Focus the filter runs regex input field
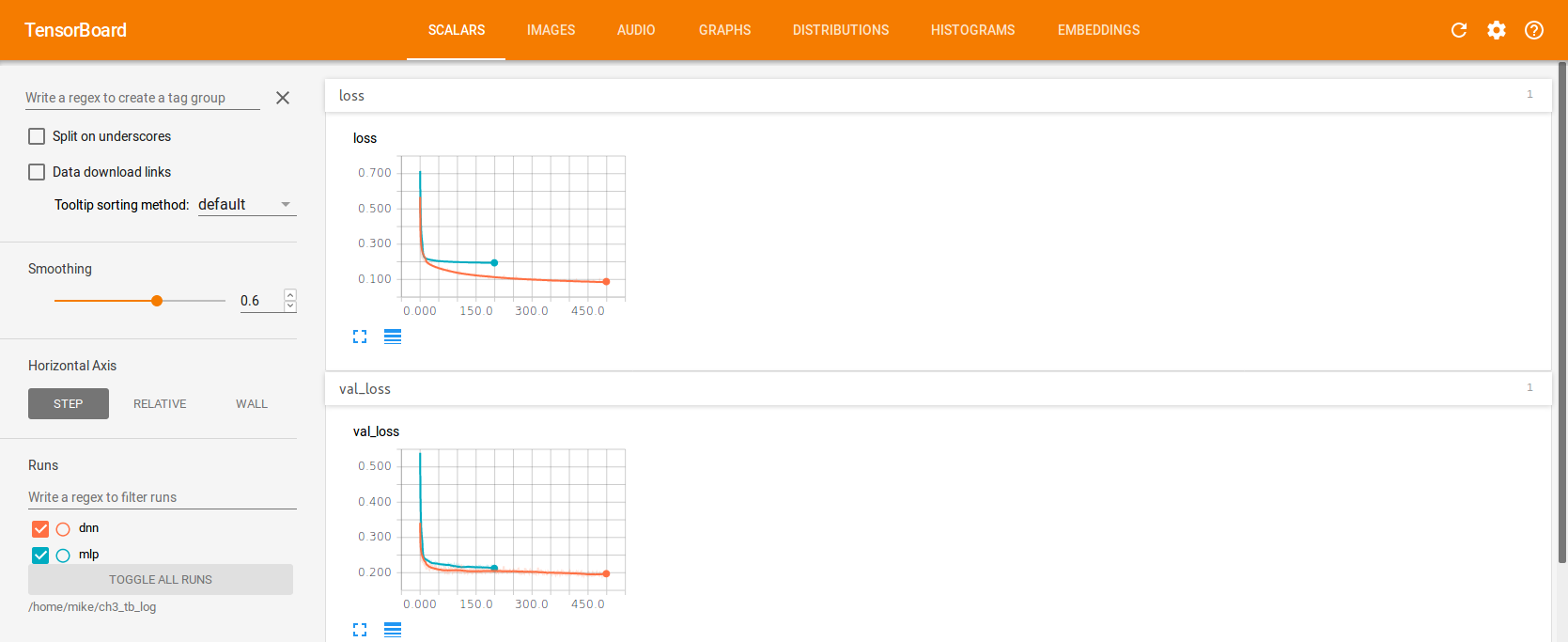 pyautogui.click(x=163, y=497)
